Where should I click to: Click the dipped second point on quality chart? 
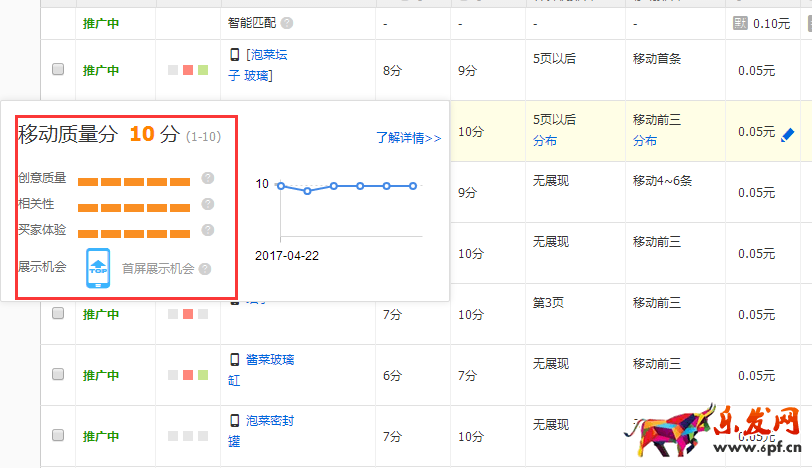[x=307, y=191]
